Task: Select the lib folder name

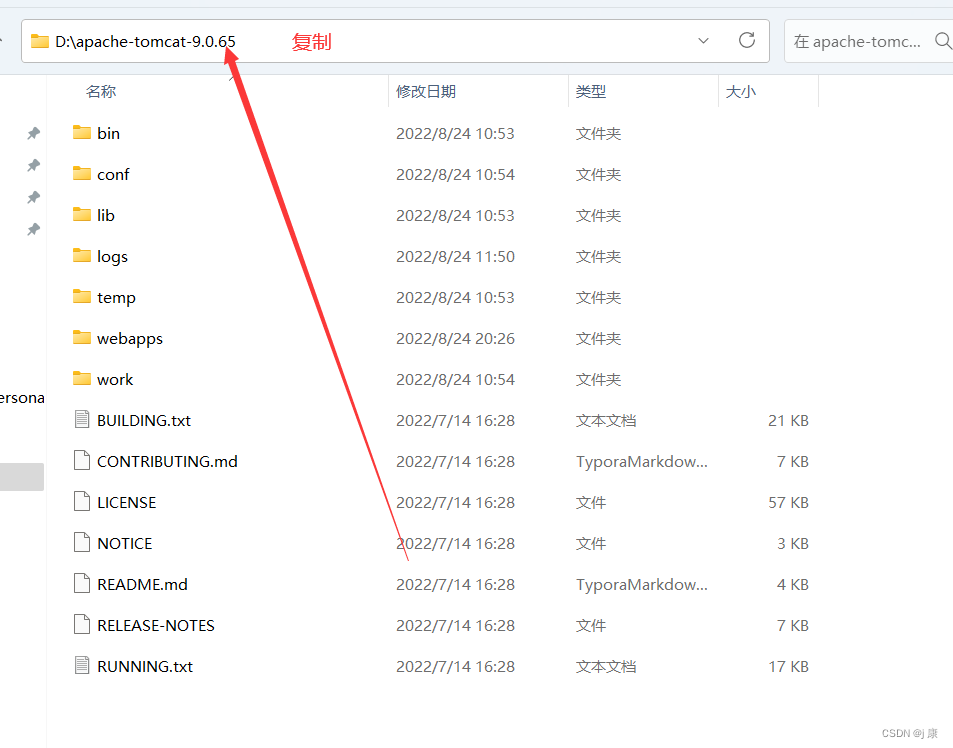Action: [106, 215]
